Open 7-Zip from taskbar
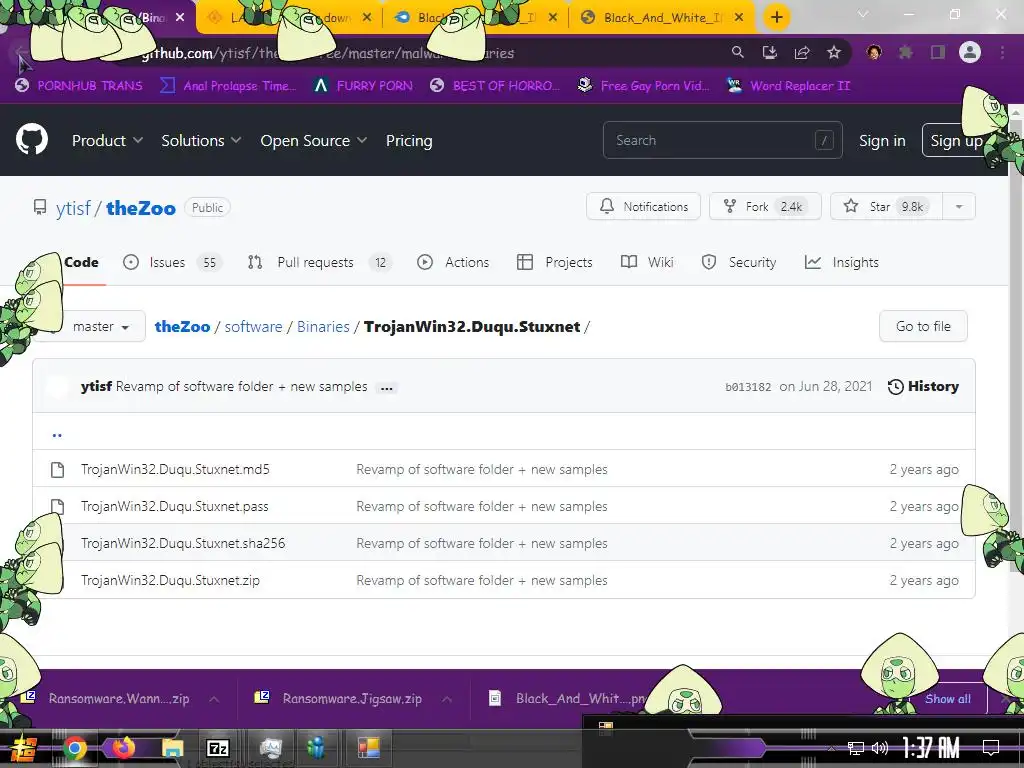The image size is (1024, 768). coord(217,748)
